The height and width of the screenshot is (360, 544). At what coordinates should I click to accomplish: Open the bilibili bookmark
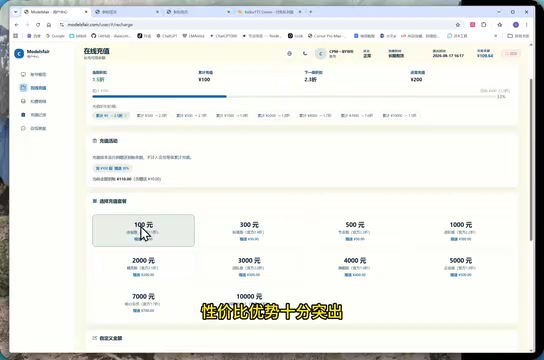[78, 36]
